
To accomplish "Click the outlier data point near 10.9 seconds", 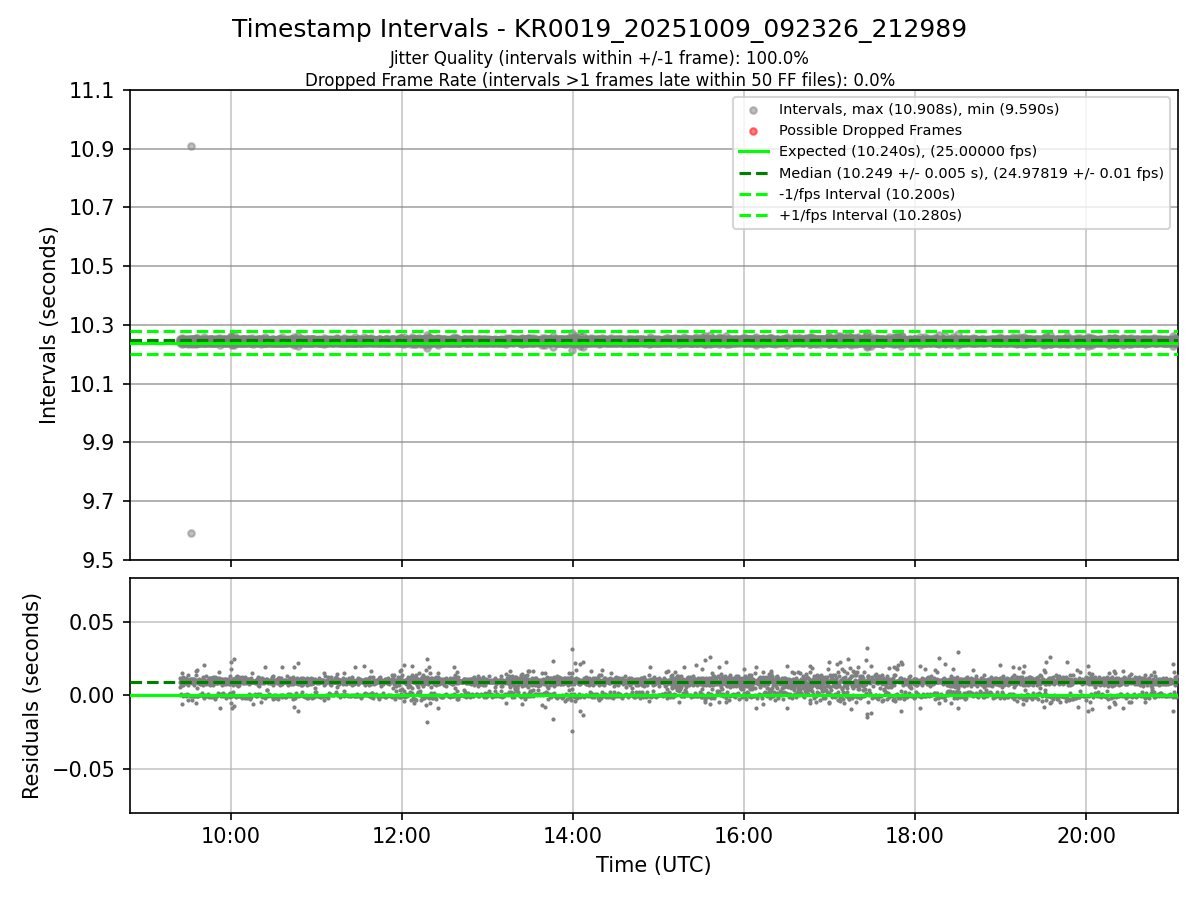I will pos(191,146).
